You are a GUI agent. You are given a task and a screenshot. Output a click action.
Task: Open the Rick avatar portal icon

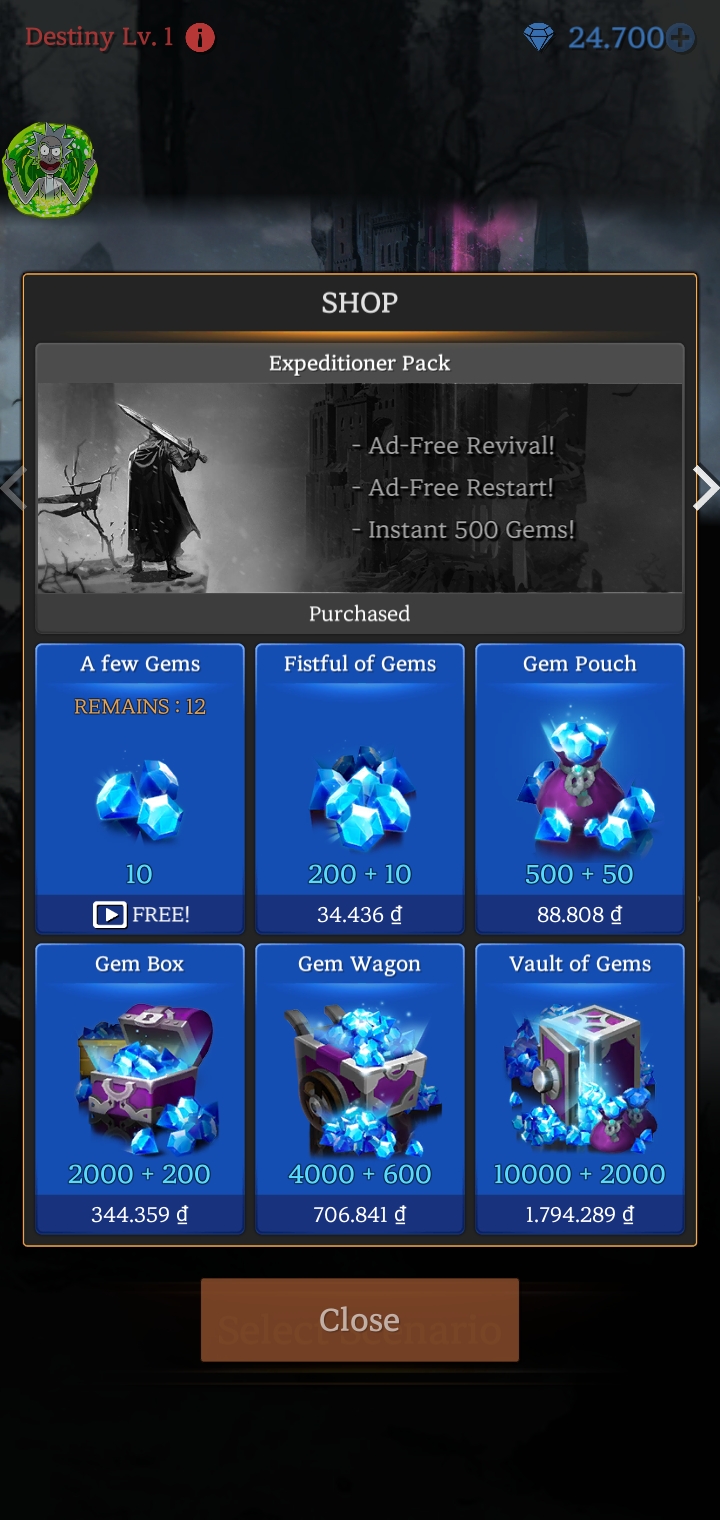pos(50,170)
